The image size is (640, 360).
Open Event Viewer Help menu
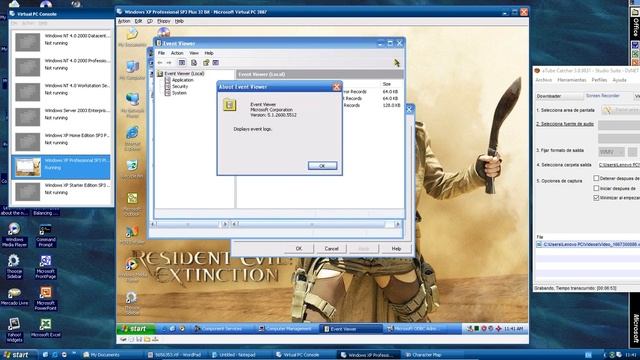(209, 53)
